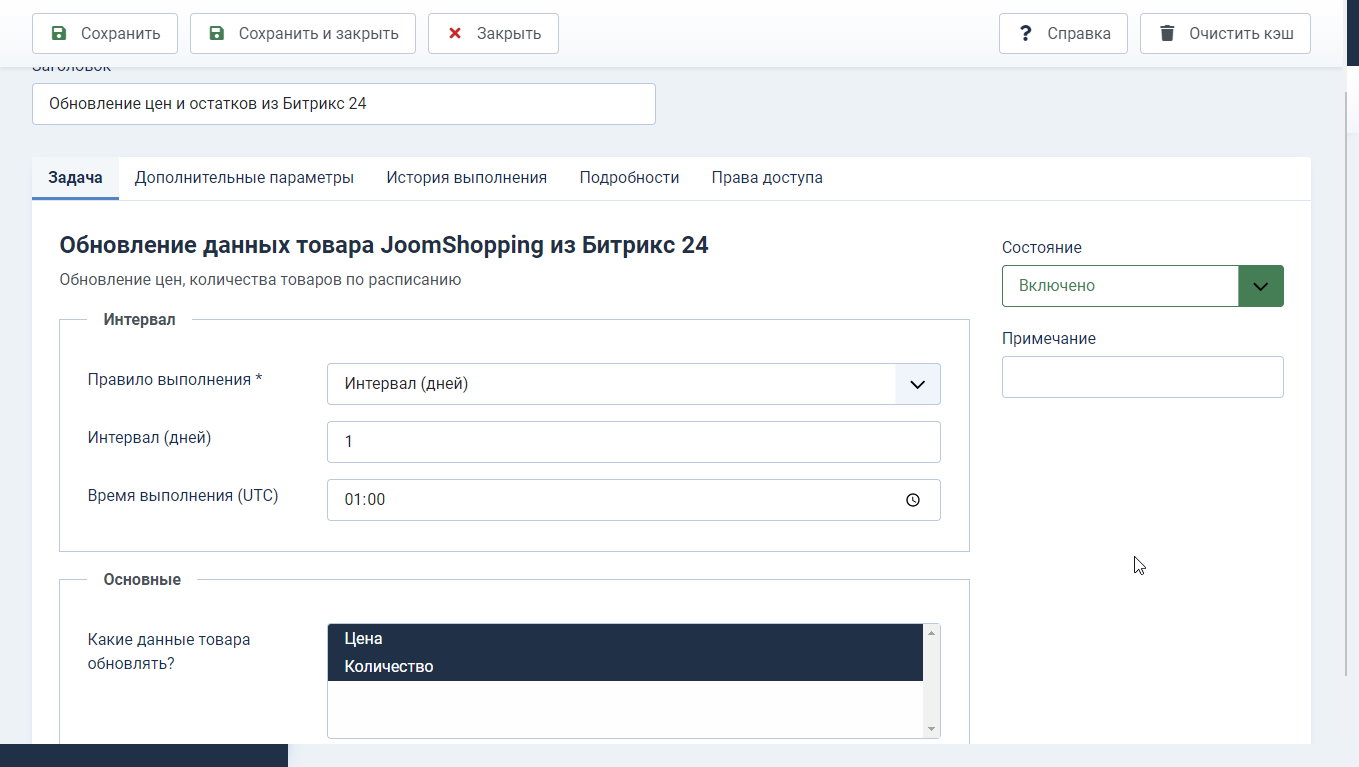The width and height of the screenshot is (1359, 767).
Task: Click the floppy disk save icon
Action: (57, 32)
